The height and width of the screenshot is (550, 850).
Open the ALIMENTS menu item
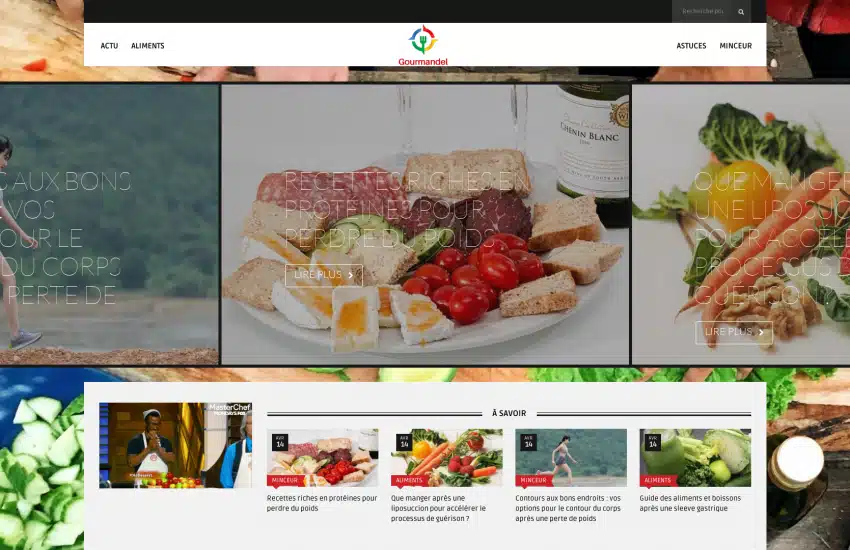[148, 46]
